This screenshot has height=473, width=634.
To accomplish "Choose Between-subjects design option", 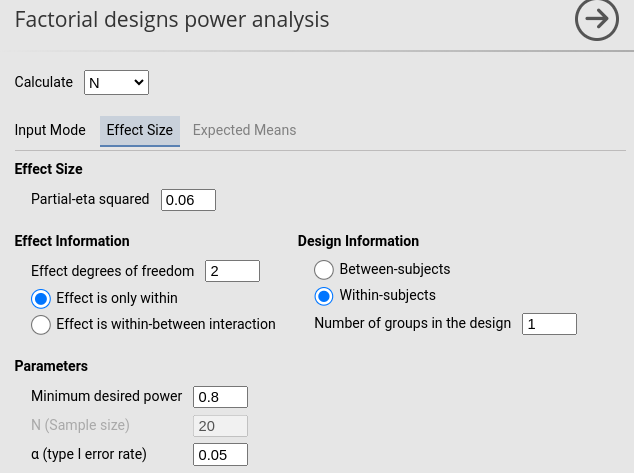I will [324, 270].
